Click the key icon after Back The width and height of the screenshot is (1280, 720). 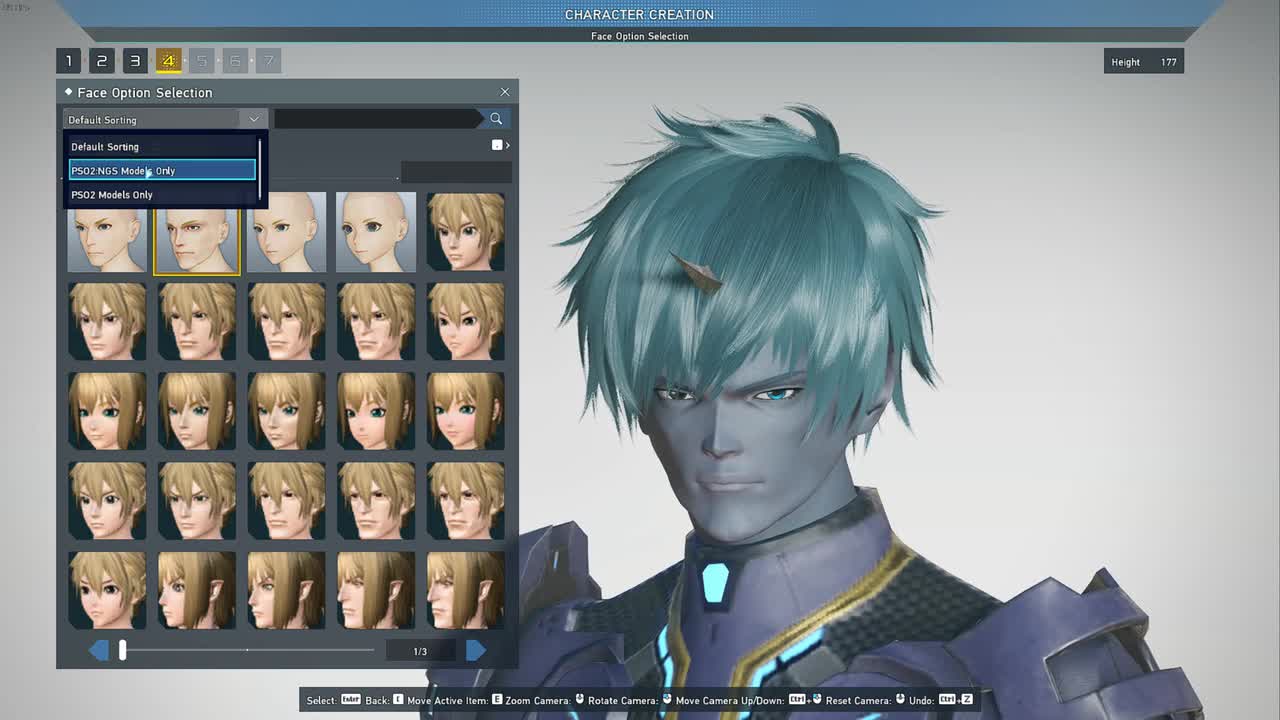[x=398, y=699]
